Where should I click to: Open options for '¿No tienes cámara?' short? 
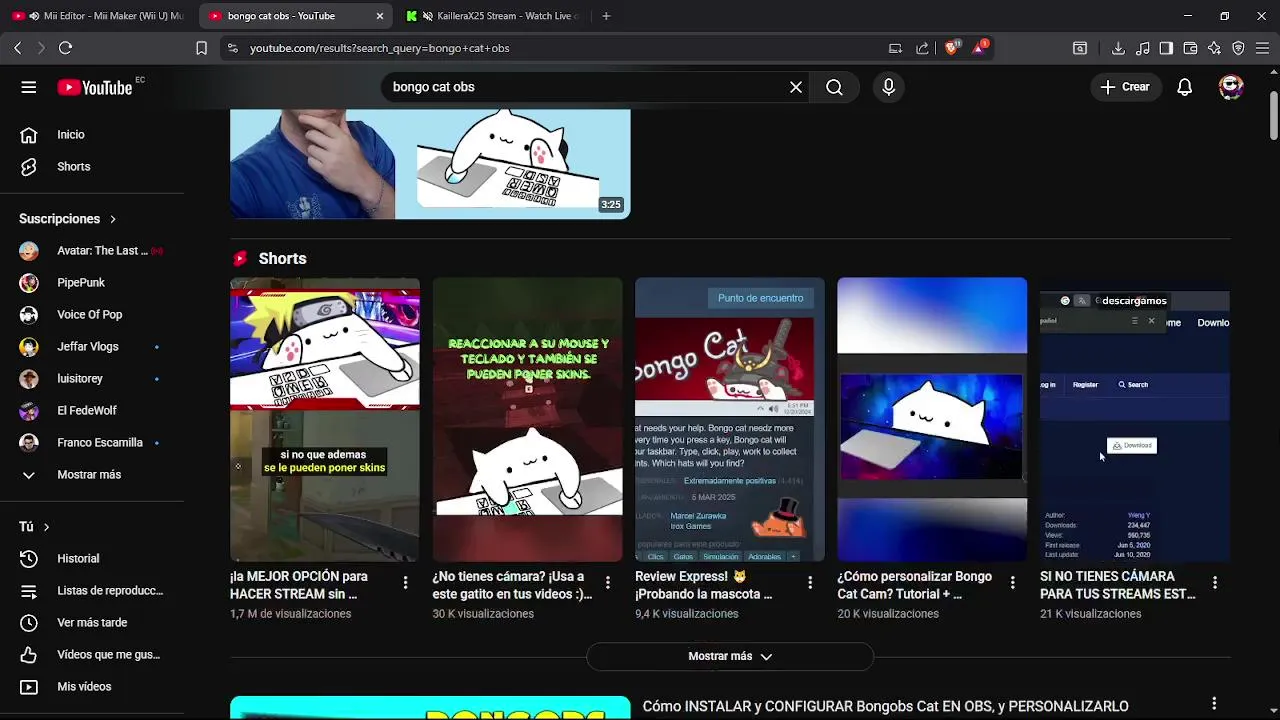[x=608, y=582]
